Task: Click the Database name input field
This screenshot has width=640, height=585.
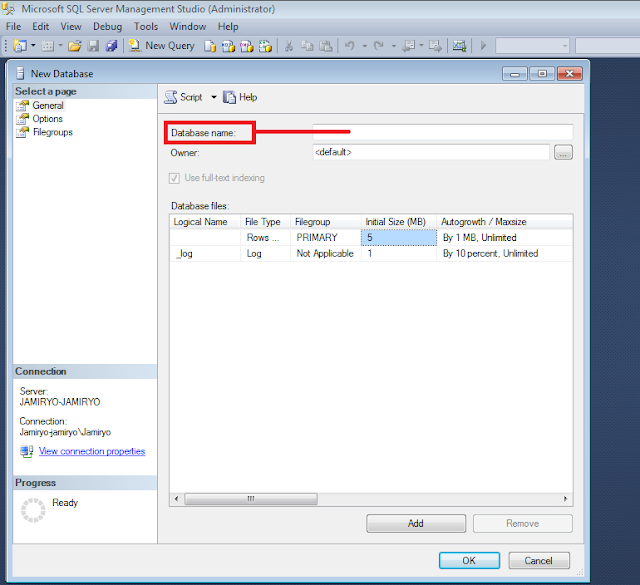Action: pyautogui.click(x=442, y=132)
